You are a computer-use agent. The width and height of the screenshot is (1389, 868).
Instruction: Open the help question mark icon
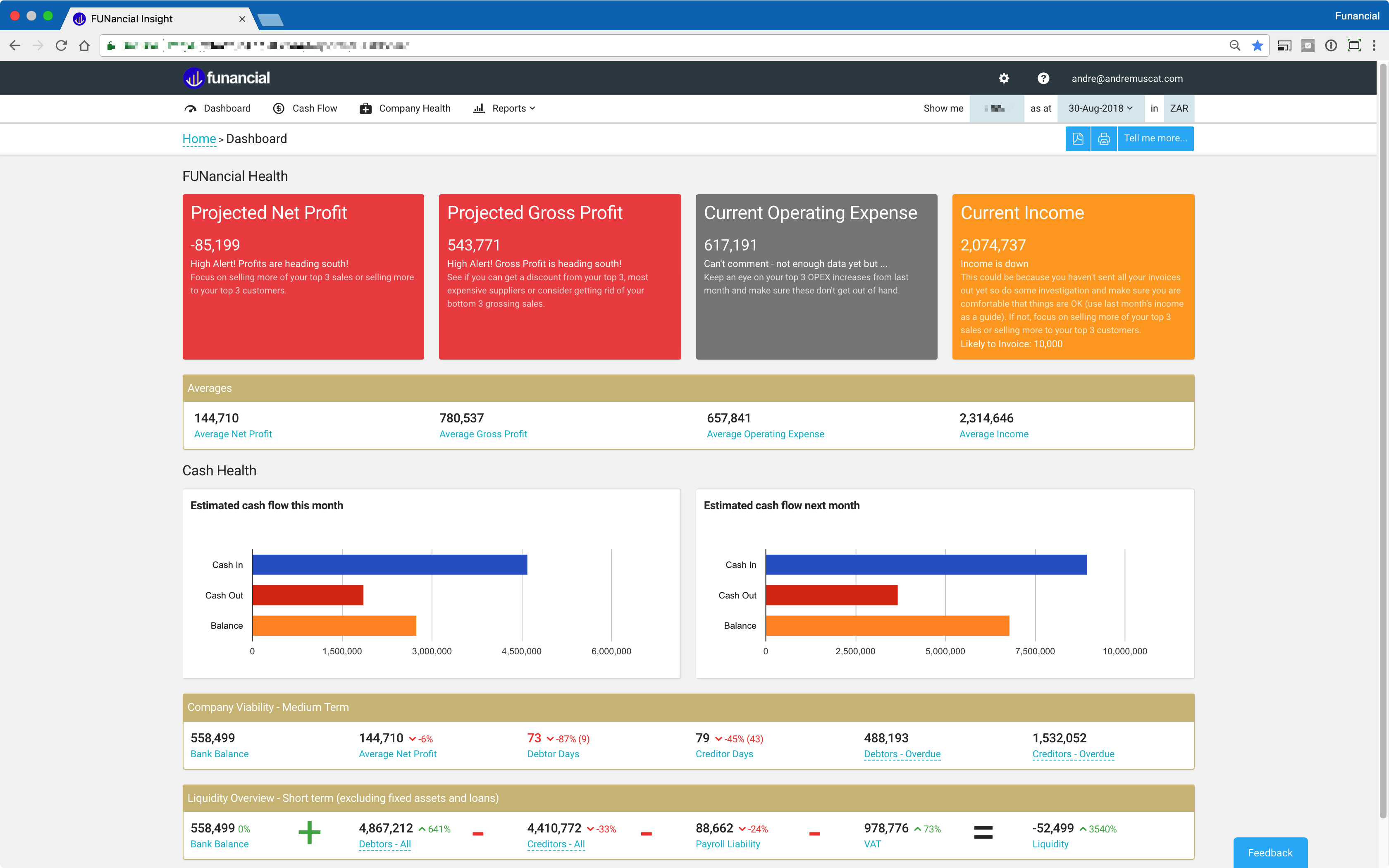pos(1043,79)
